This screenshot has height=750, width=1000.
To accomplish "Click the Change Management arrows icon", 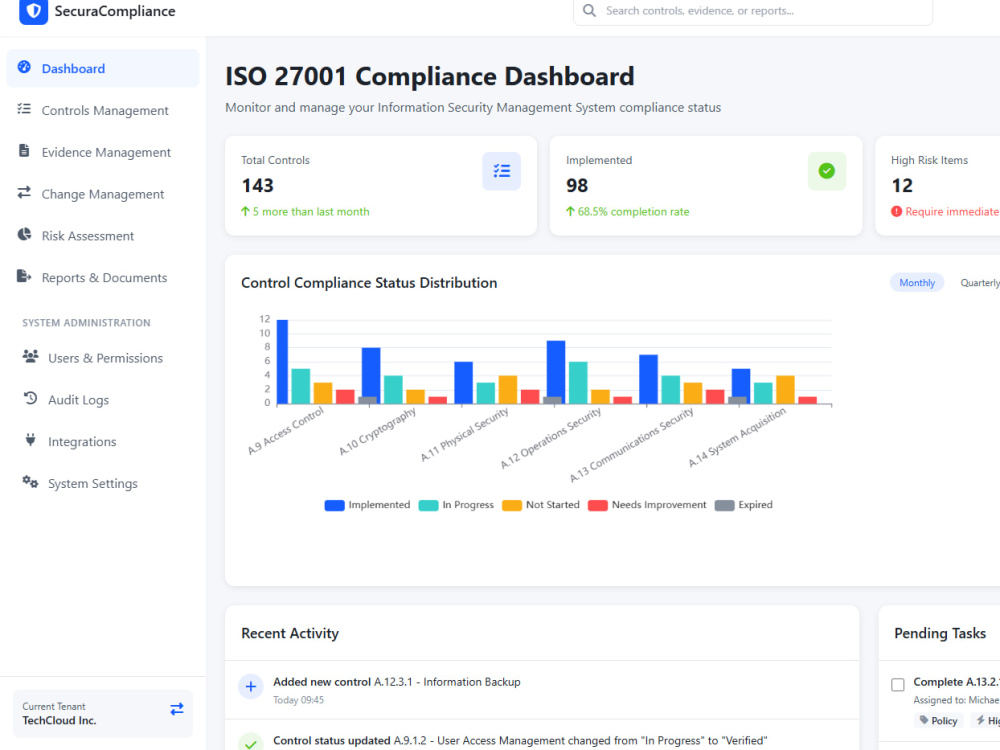I will coord(24,193).
